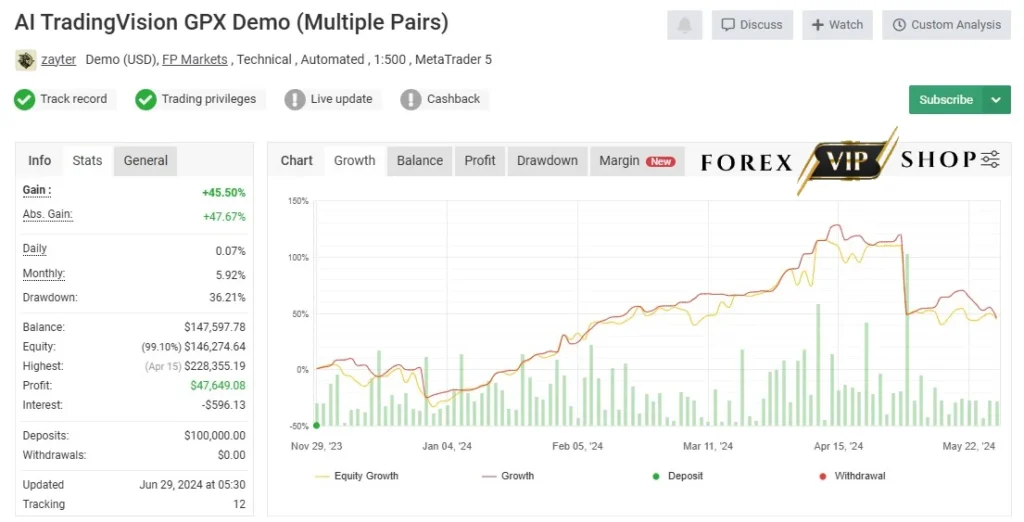Click the $47,649.08 profit value
Viewport: 1024px width, 522px height.
click(218, 385)
